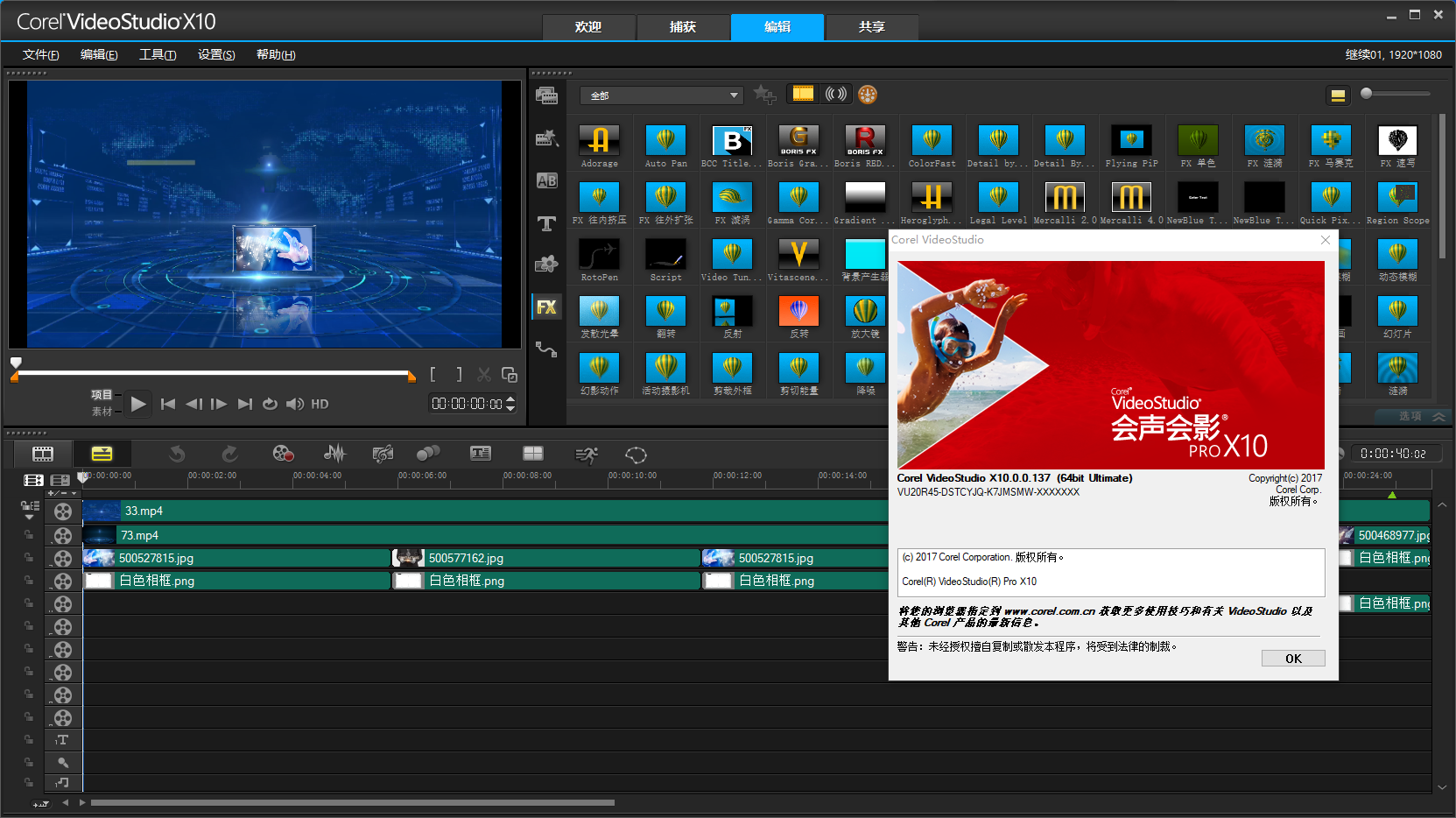Jump to end of preview
Image resolution: width=1456 pixels, height=818 pixels.
(245, 404)
